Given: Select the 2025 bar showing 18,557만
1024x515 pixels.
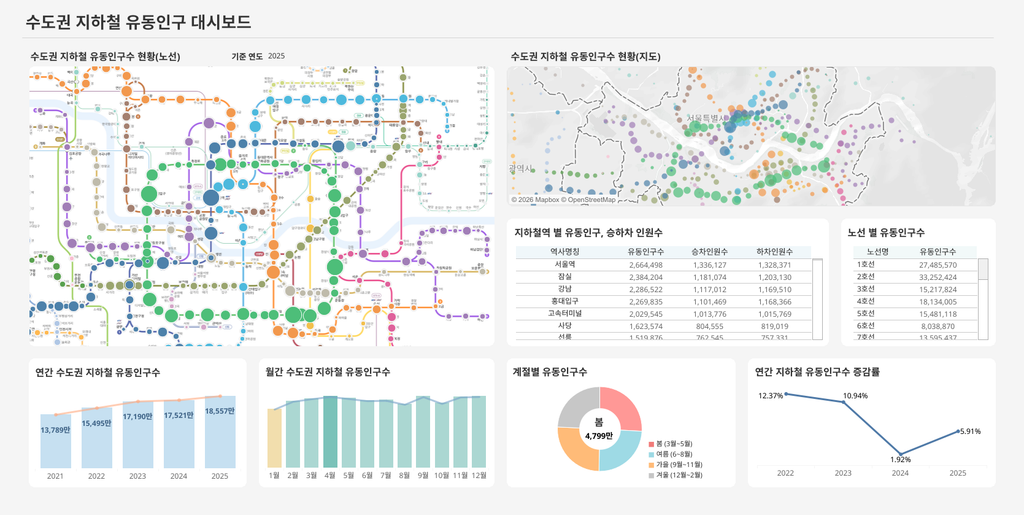Looking at the screenshot, I should click(219, 431).
